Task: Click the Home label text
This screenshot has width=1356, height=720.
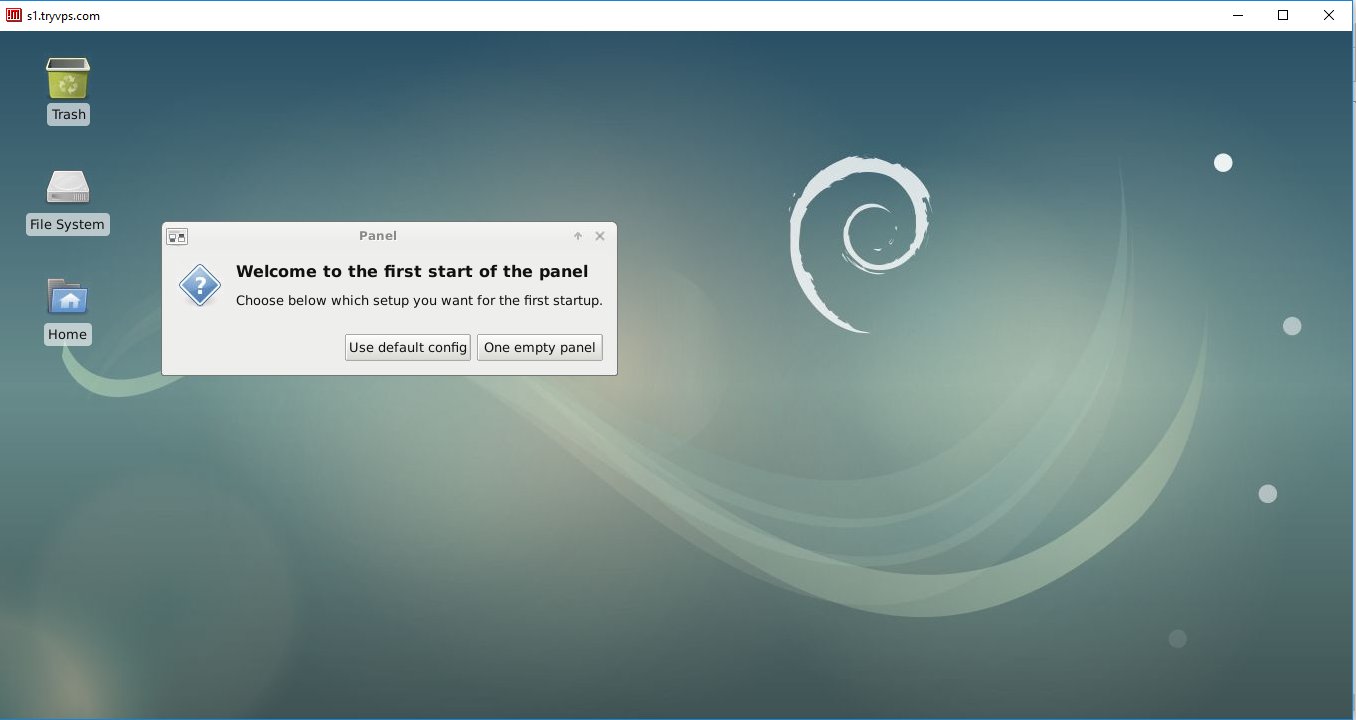Action: pyautogui.click(x=67, y=335)
